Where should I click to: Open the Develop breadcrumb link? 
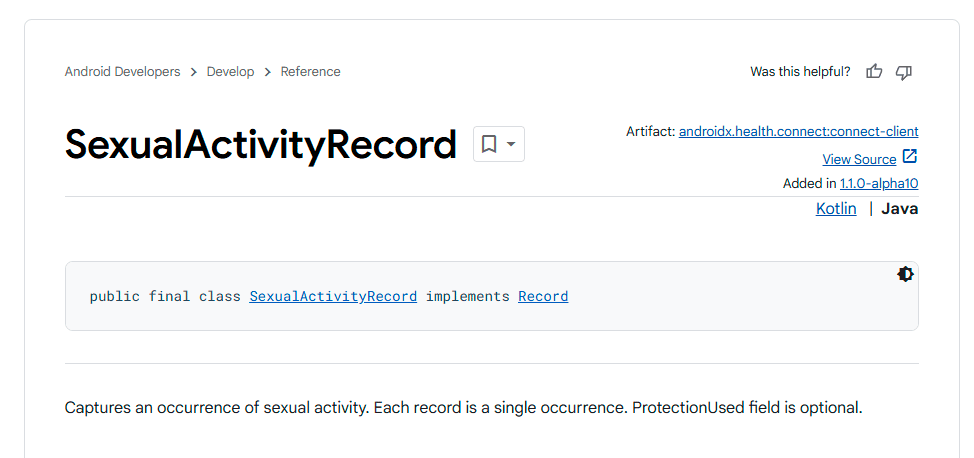pyautogui.click(x=231, y=72)
